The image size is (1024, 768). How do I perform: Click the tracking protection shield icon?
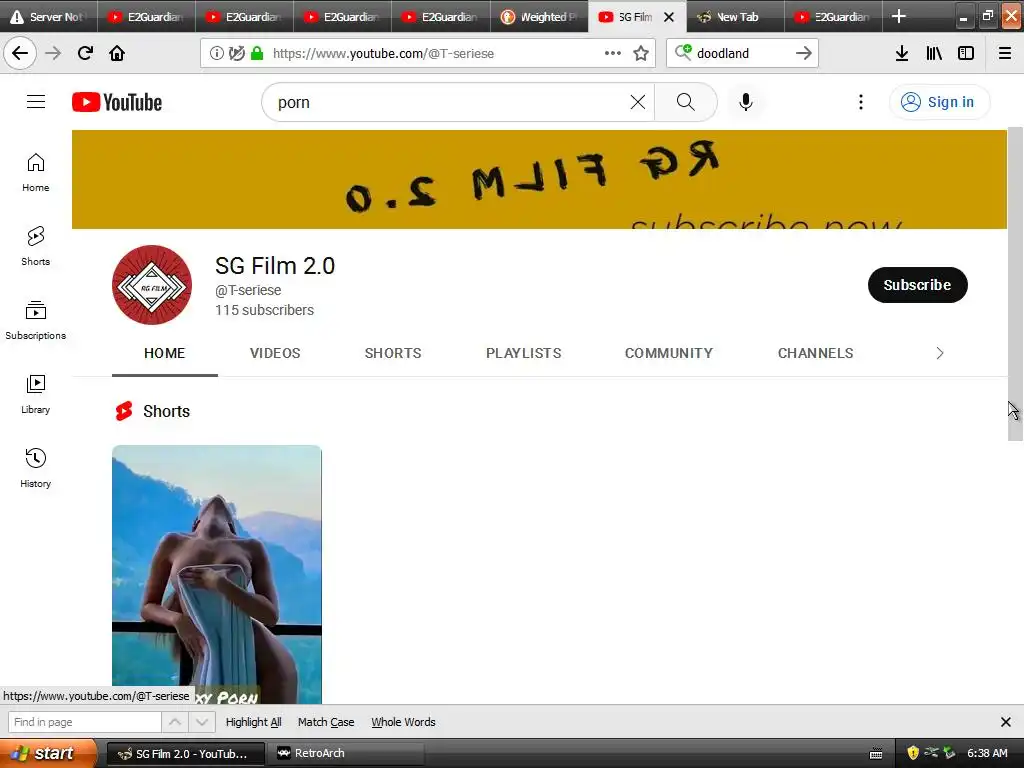(236, 53)
